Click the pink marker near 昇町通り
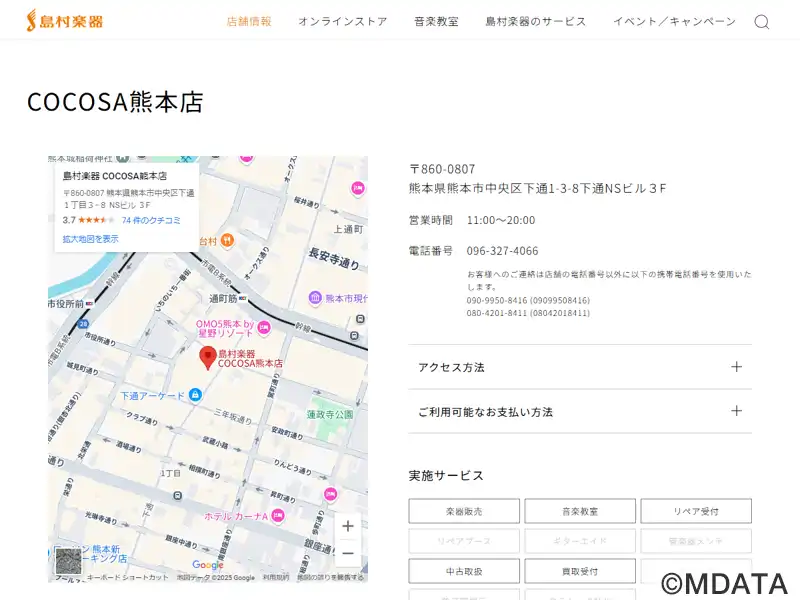800x600 pixels. tap(331, 493)
